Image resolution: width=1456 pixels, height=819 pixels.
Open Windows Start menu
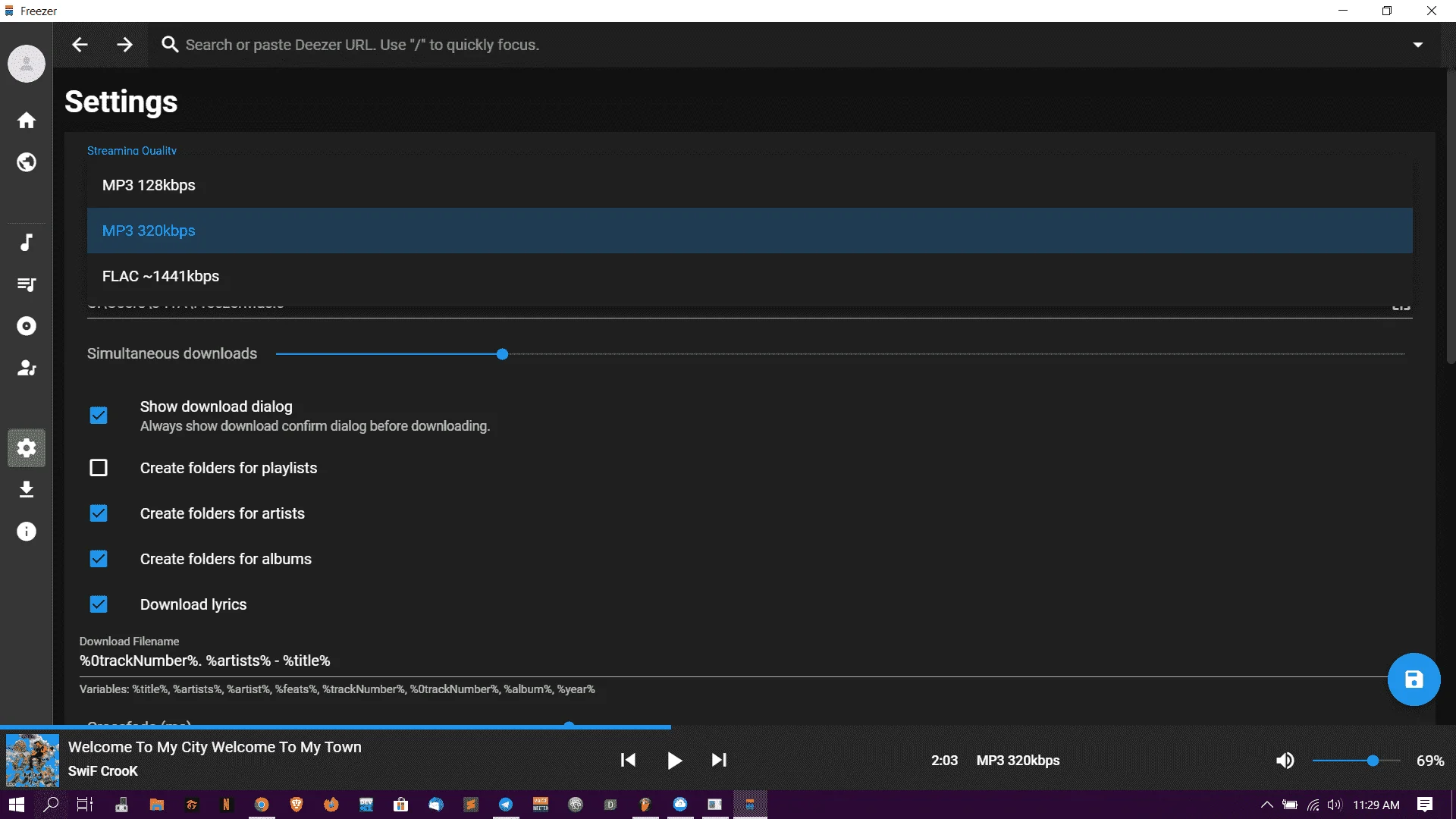[16, 805]
